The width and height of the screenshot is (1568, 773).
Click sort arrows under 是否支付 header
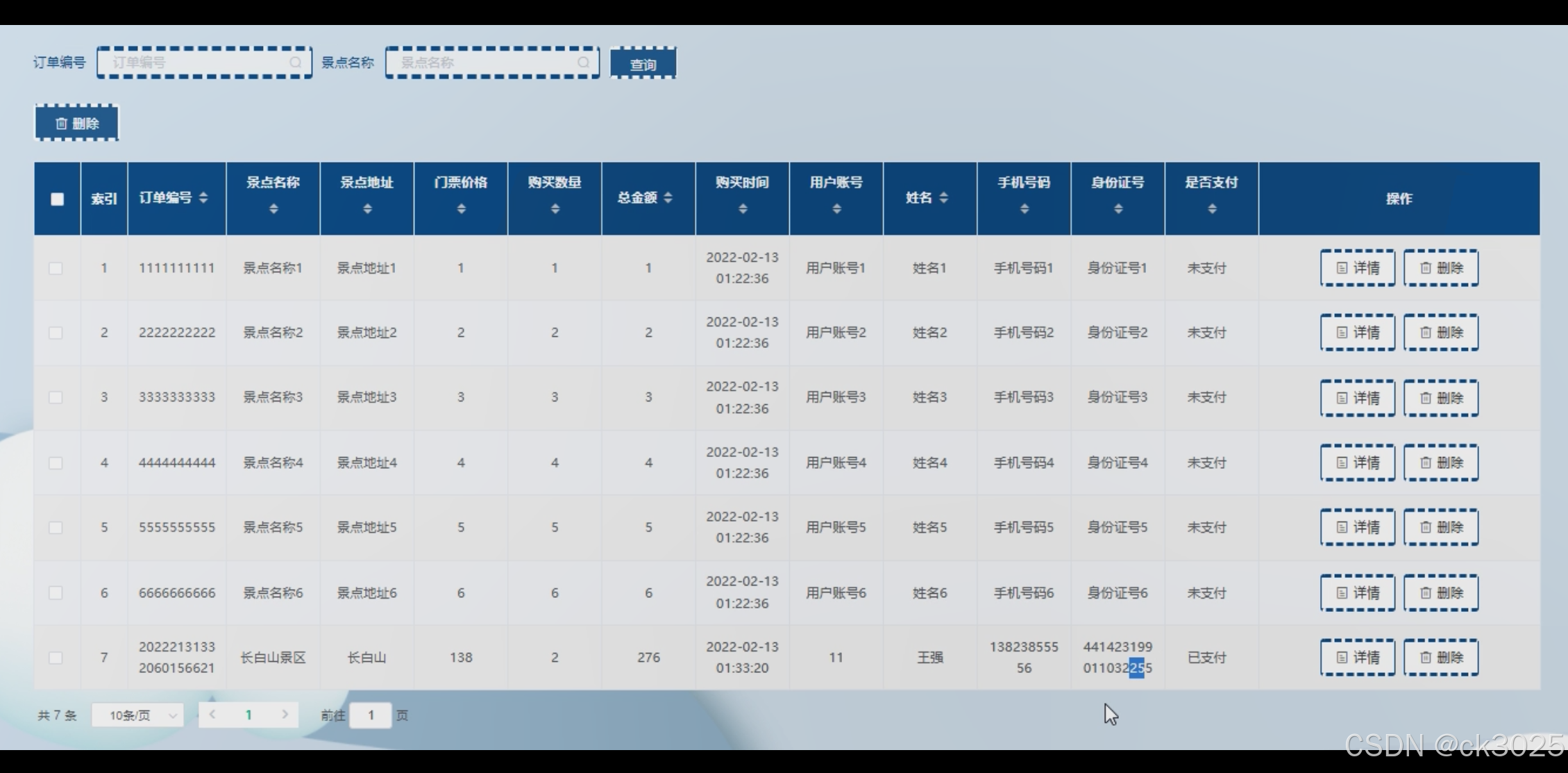pos(1212,209)
